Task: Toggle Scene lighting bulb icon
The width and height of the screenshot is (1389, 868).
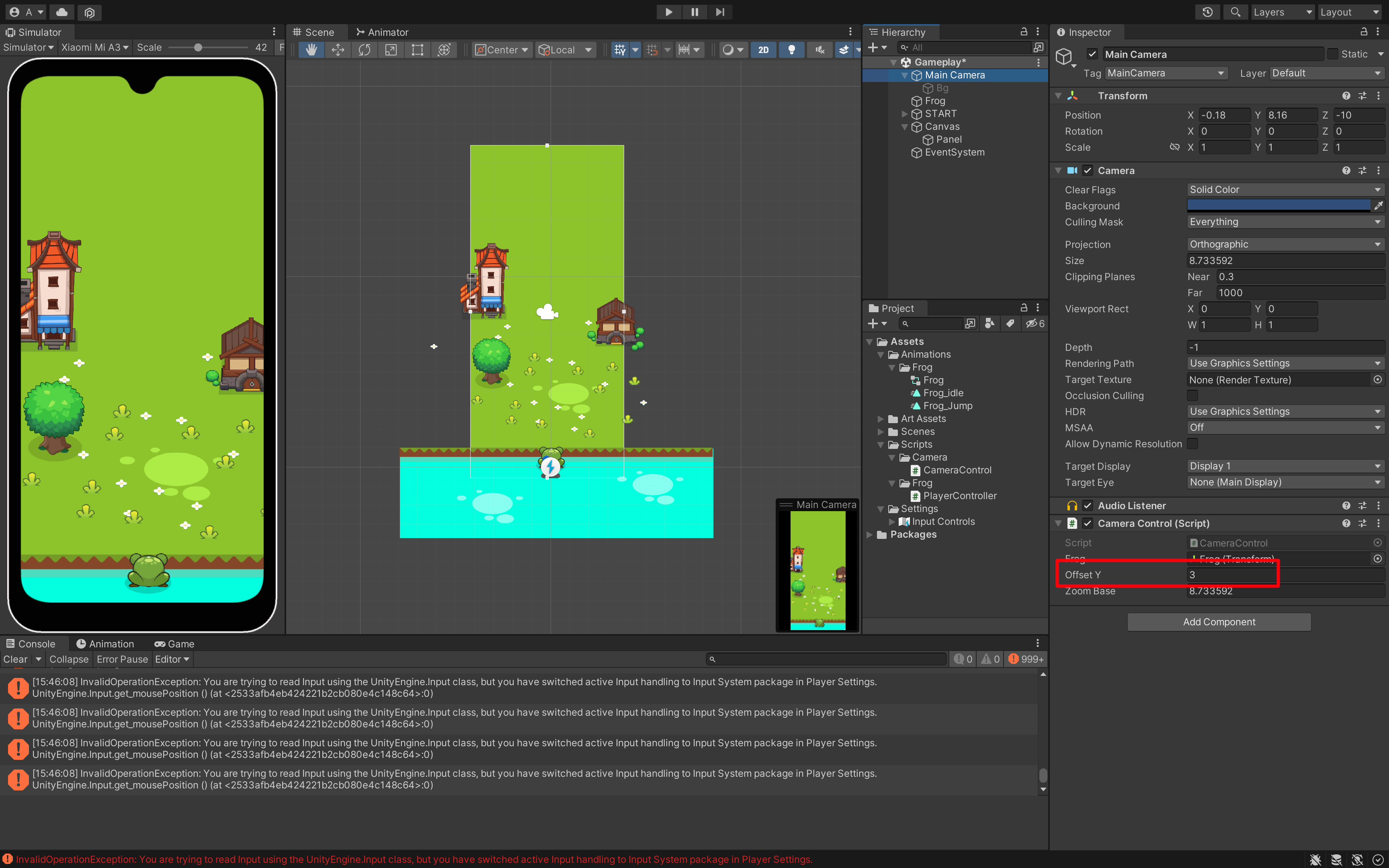Action: (791, 50)
